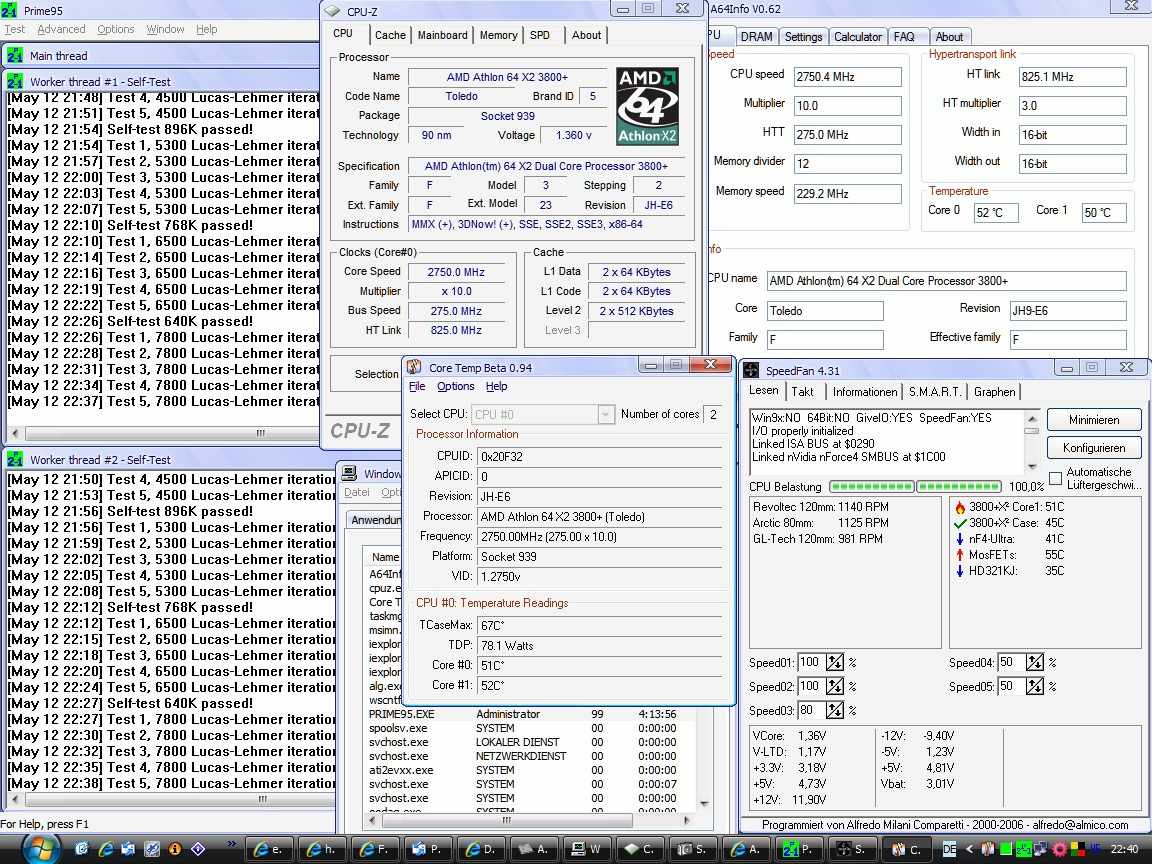Switch to the Internet Explorer taskbar button labeled h.
This screenshot has height=864, width=1152.
coord(321,849)
